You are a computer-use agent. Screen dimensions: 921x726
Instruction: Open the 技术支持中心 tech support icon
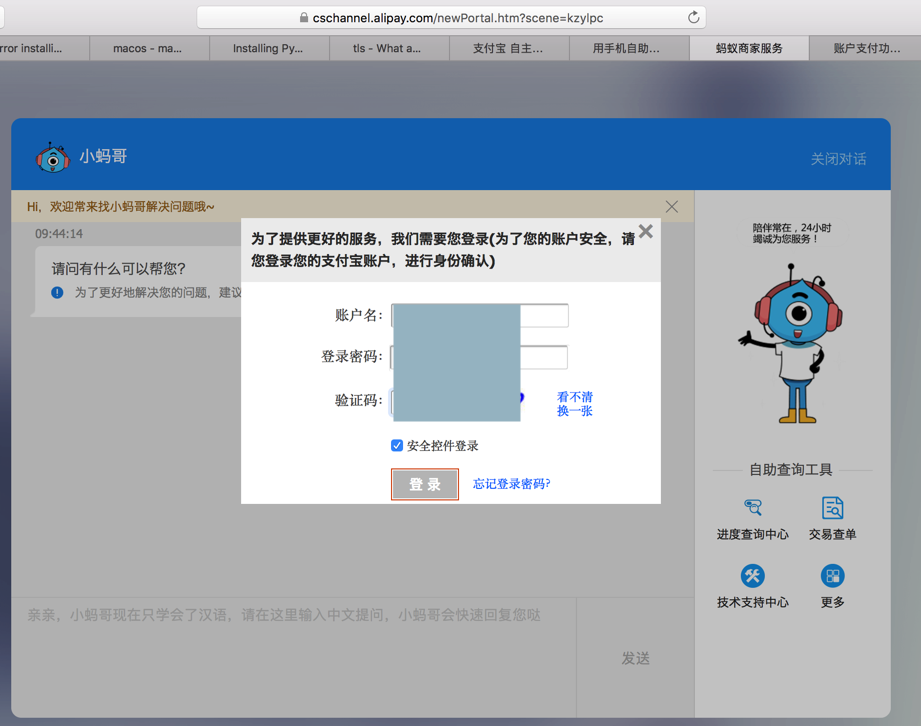point(752,576)
